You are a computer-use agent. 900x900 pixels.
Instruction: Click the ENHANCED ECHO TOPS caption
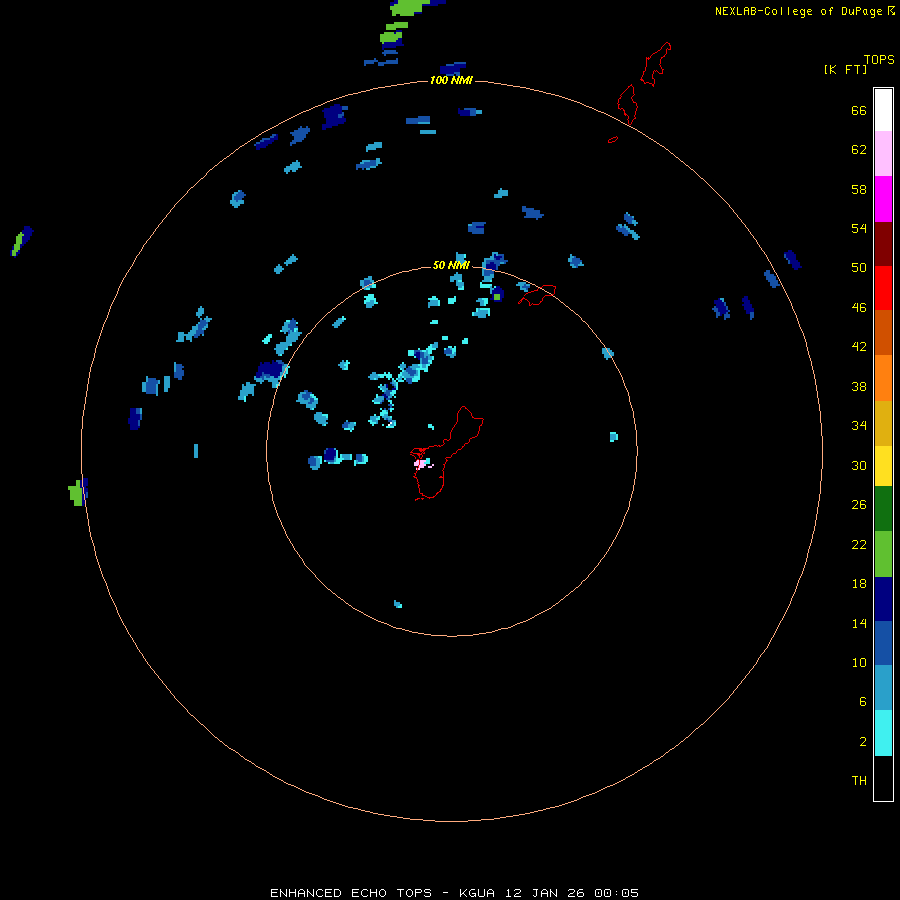click(x=351, y=893)
